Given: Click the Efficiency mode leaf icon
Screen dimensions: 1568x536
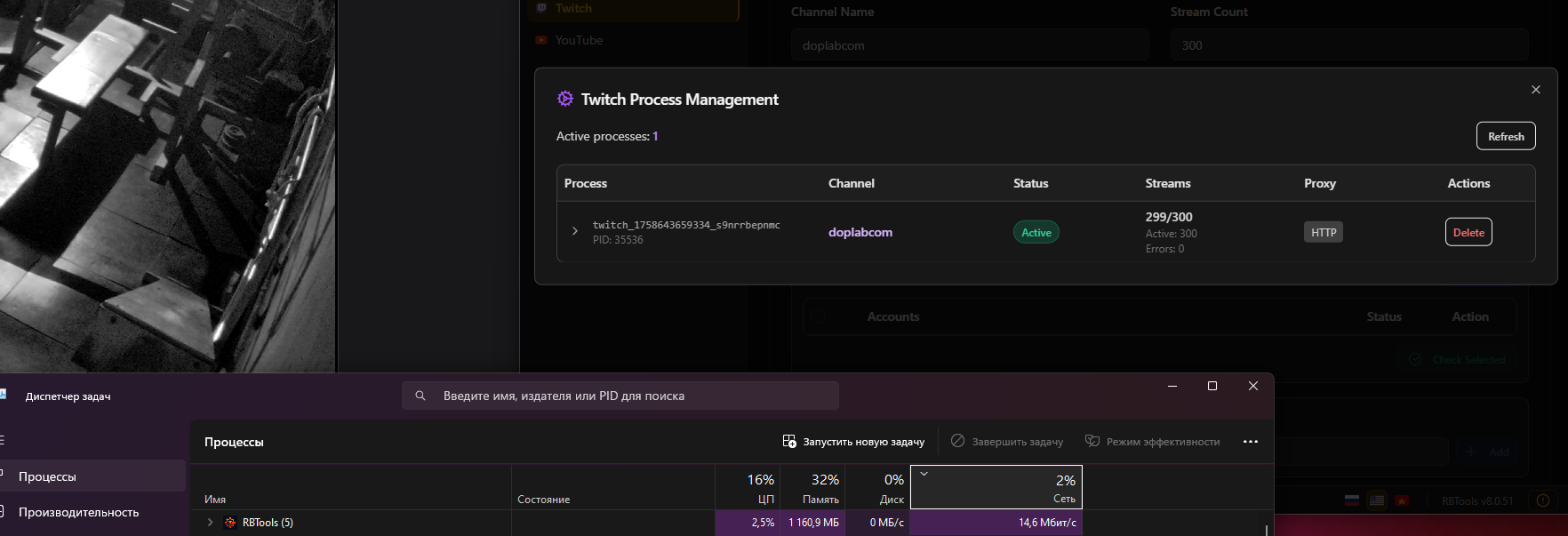Looking at the screenshot, I should tap(1092, 442).
